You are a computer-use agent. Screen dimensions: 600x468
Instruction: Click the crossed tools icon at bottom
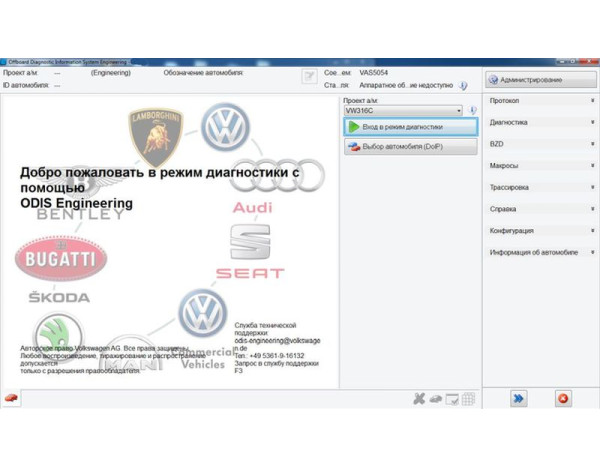(420, 399)
